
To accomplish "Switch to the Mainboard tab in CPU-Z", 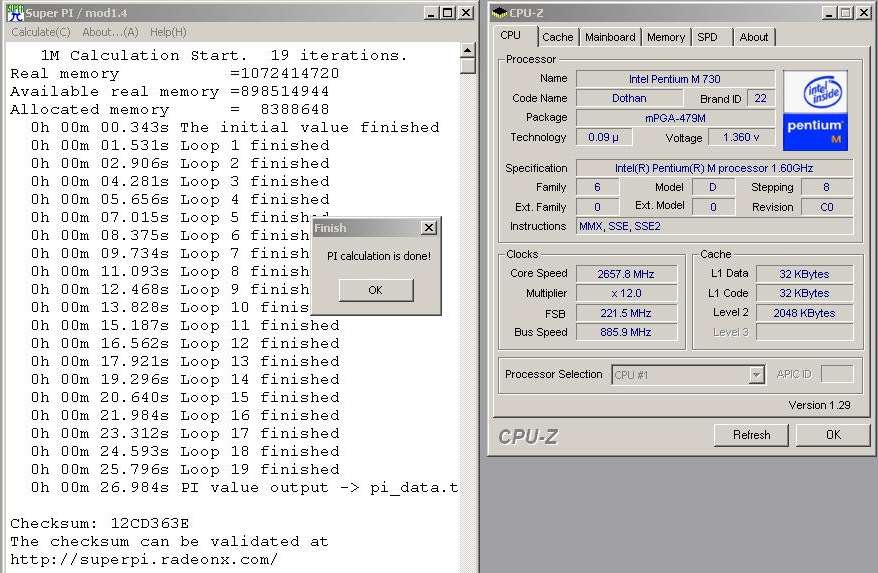I will coord(610,37).
